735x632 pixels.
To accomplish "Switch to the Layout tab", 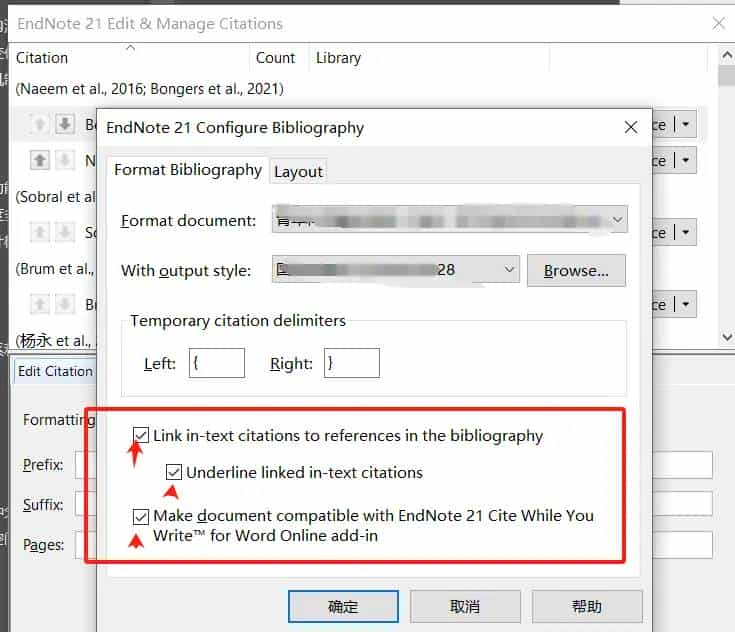I will (x=298, y=172).
